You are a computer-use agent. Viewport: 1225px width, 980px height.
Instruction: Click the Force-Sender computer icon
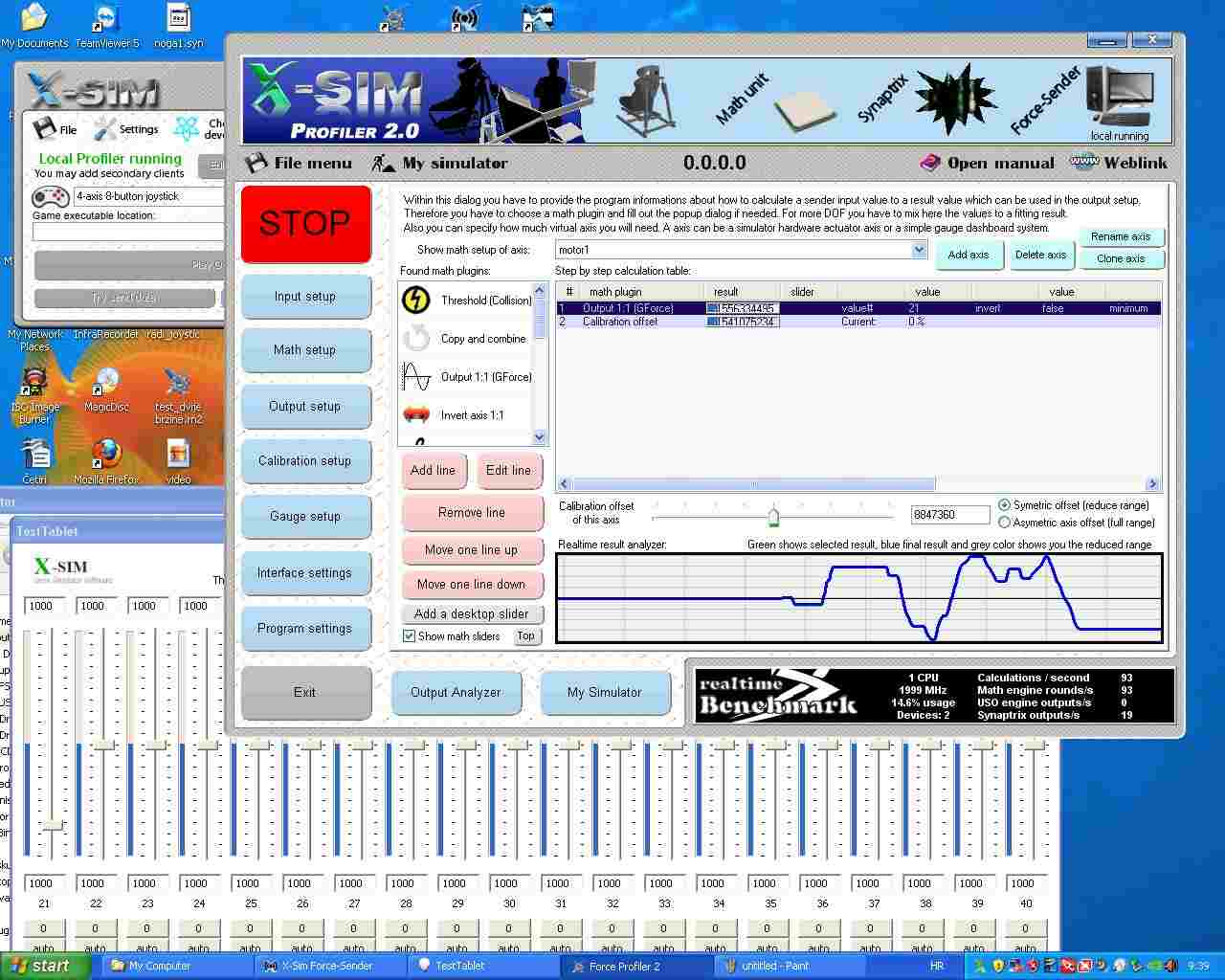[1120, 96]
